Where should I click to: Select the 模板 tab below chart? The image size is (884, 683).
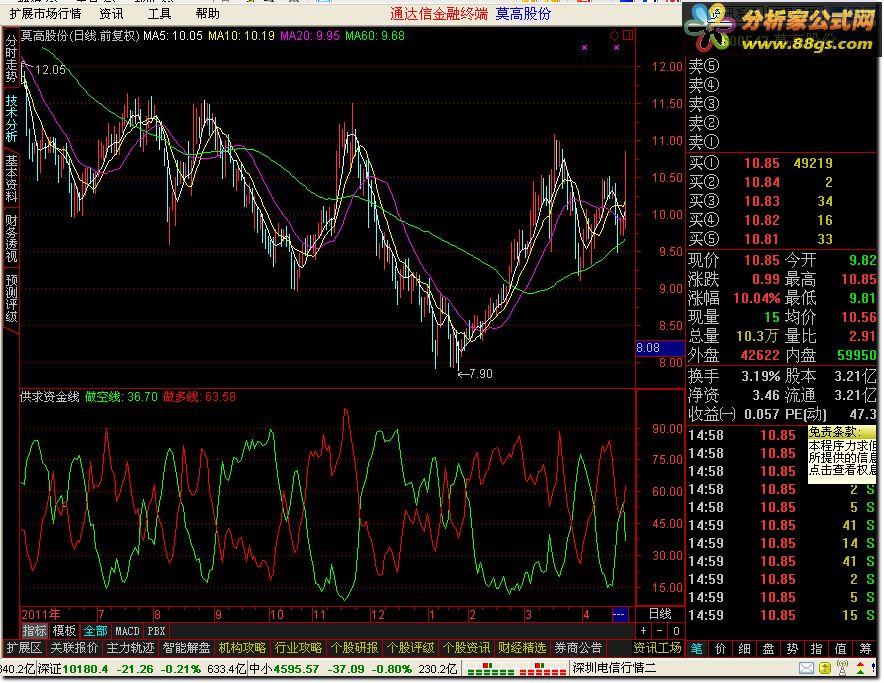[x=64, y=631]
